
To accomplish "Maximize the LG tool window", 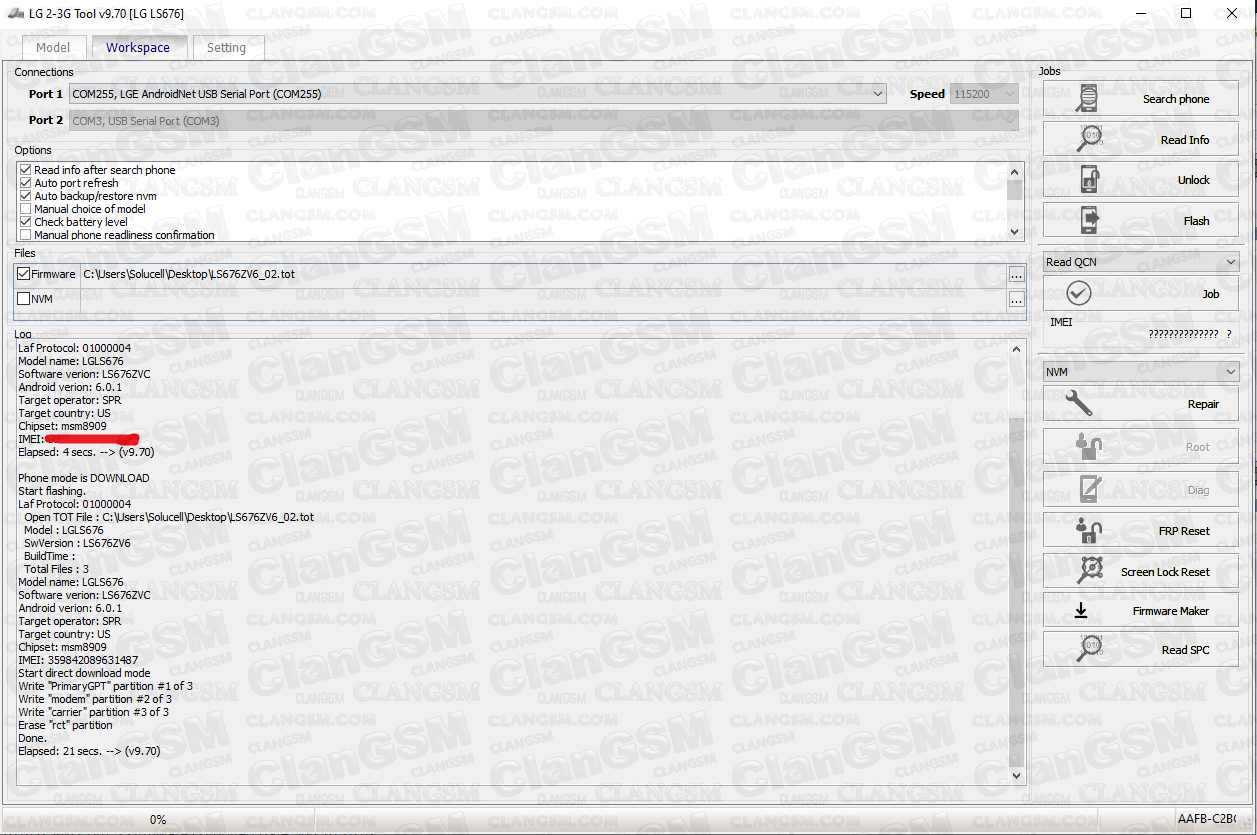I will pyautogui.click(x=1186, y=14).
